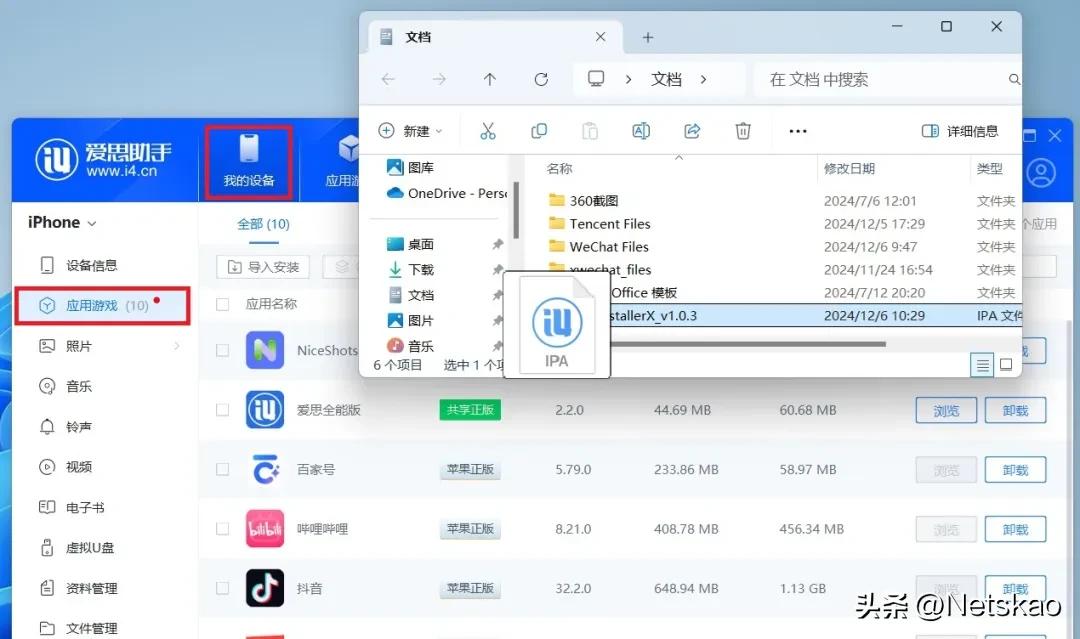Switch to 全部 (10) tab
Image resolution: width=1080 pixels, height=639 pixels.
263,224
